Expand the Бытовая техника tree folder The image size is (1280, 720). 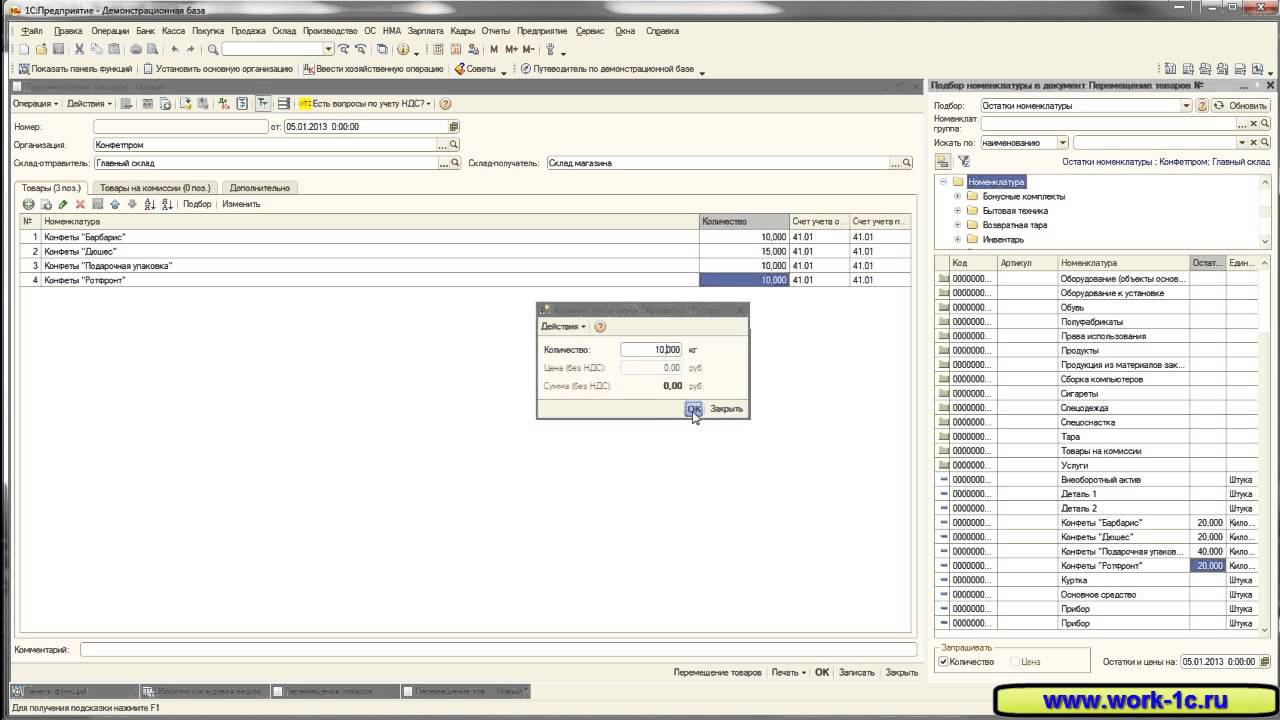[957, 211]
